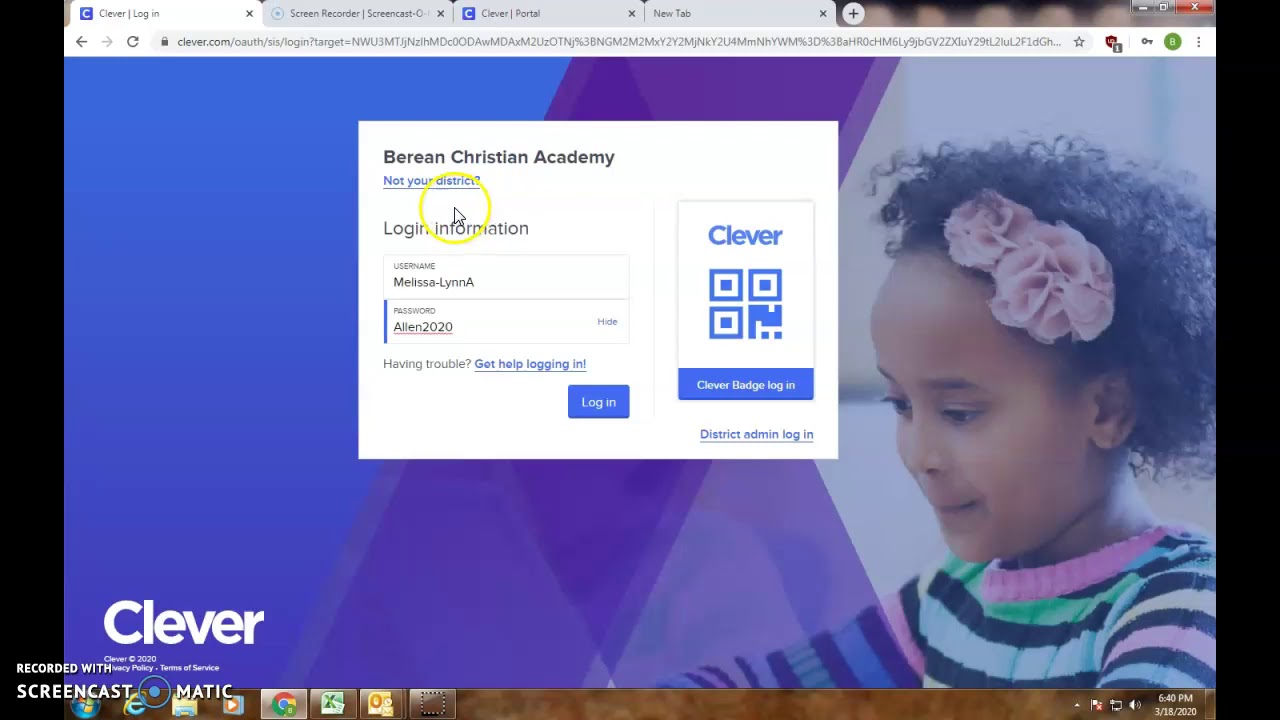Screen dimensions: 1280x720
Task: Click the Show Desktop strip beside the clock
Action: 1209,705
